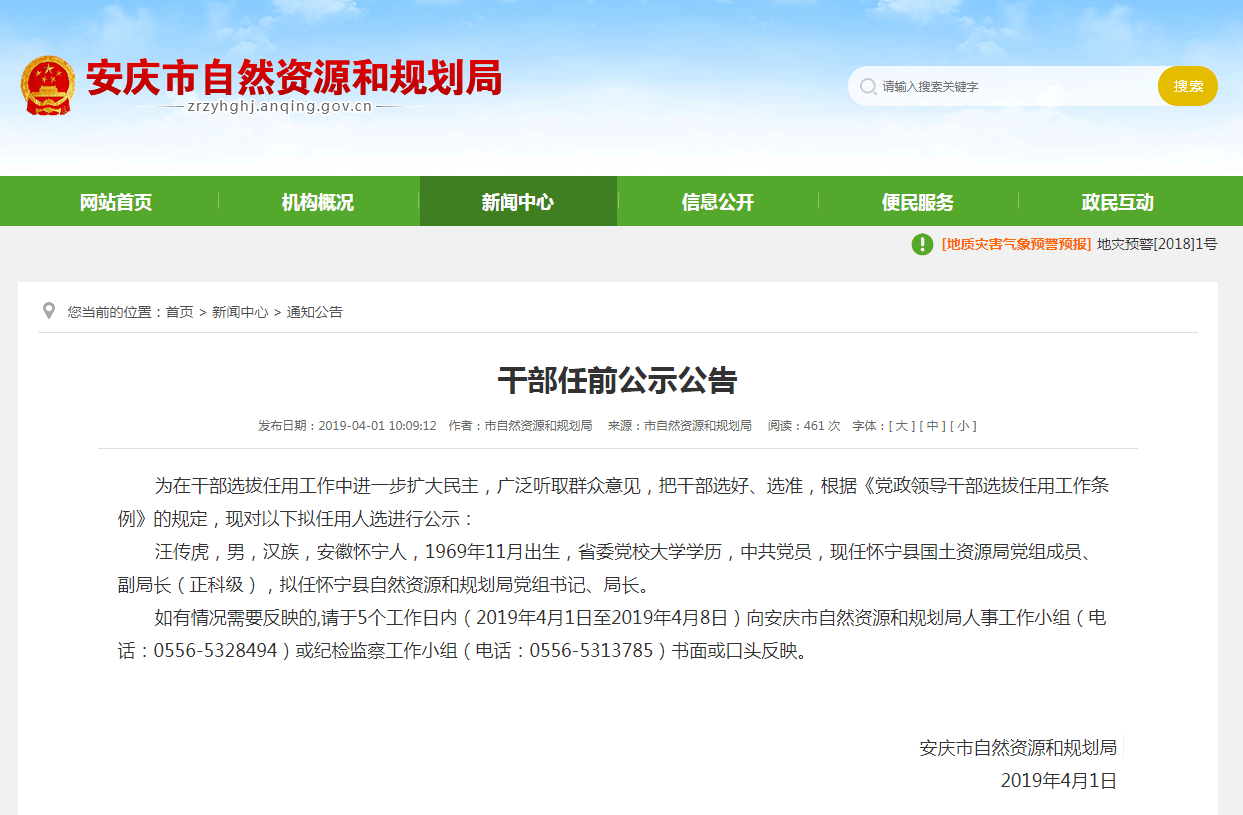Open the 地灾预警[2018]1号 notice
Image resolution: width=1243 pixels, height=815 pixels.
pos(1157,244)
